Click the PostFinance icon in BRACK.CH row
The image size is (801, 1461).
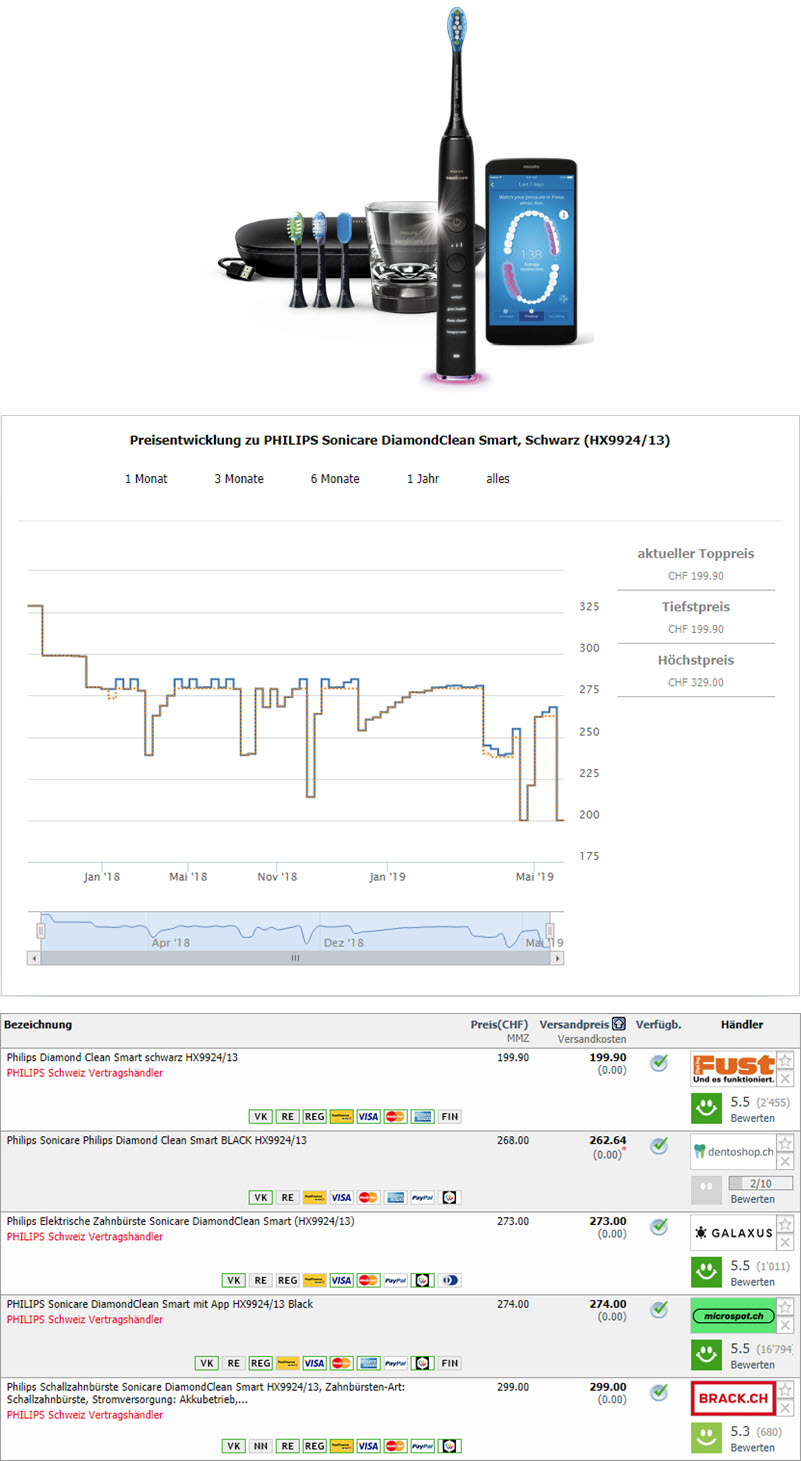coord(341,1446)
